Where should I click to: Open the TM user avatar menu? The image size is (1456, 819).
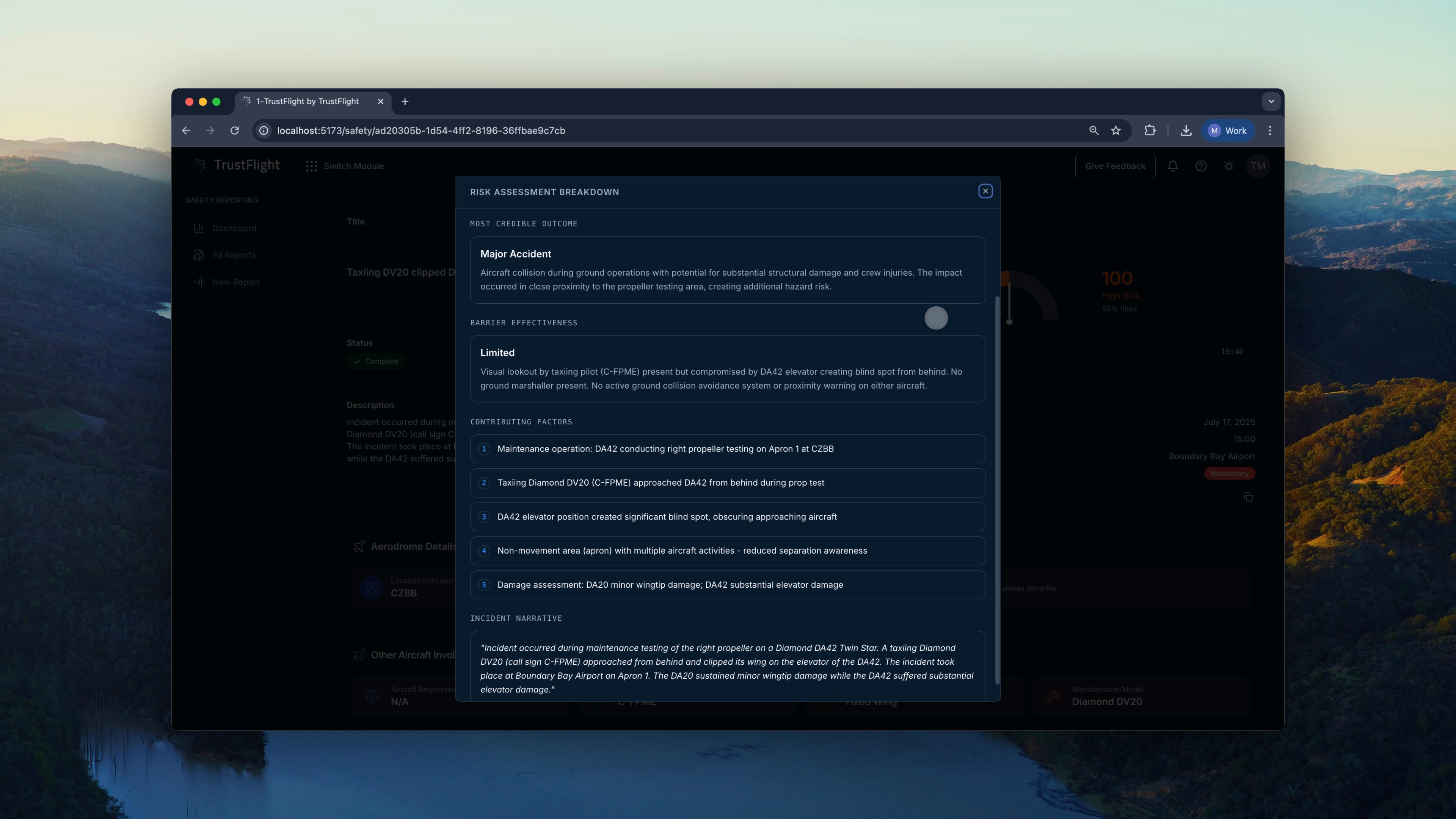pos(1258,166)
